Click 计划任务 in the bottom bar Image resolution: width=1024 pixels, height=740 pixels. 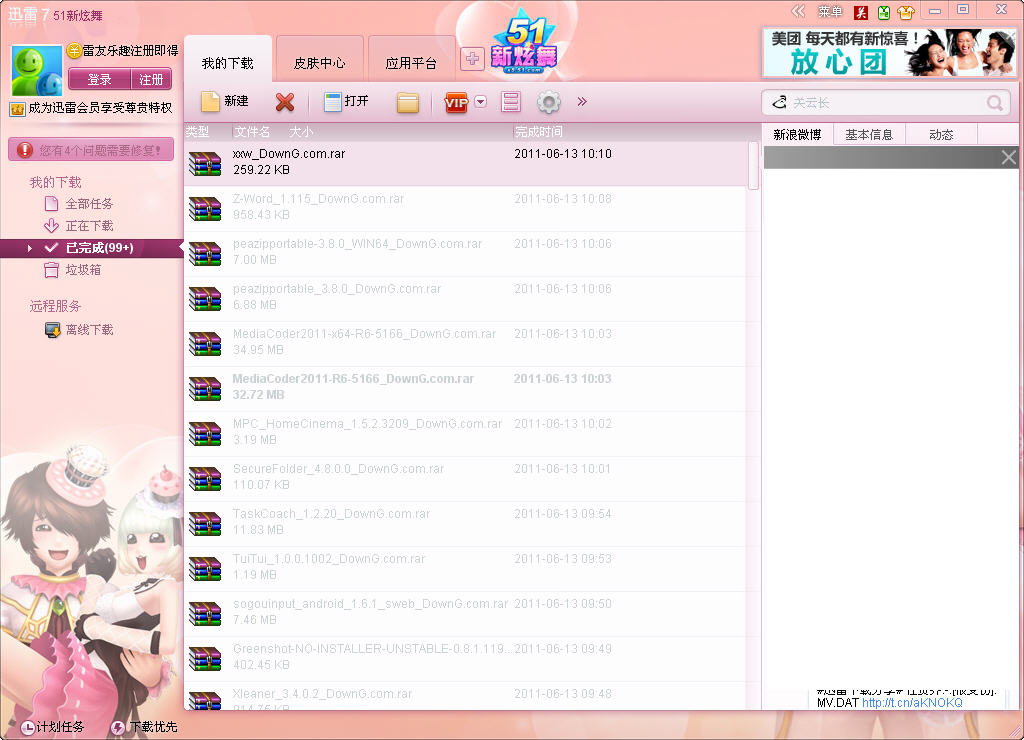coord(53,727)
